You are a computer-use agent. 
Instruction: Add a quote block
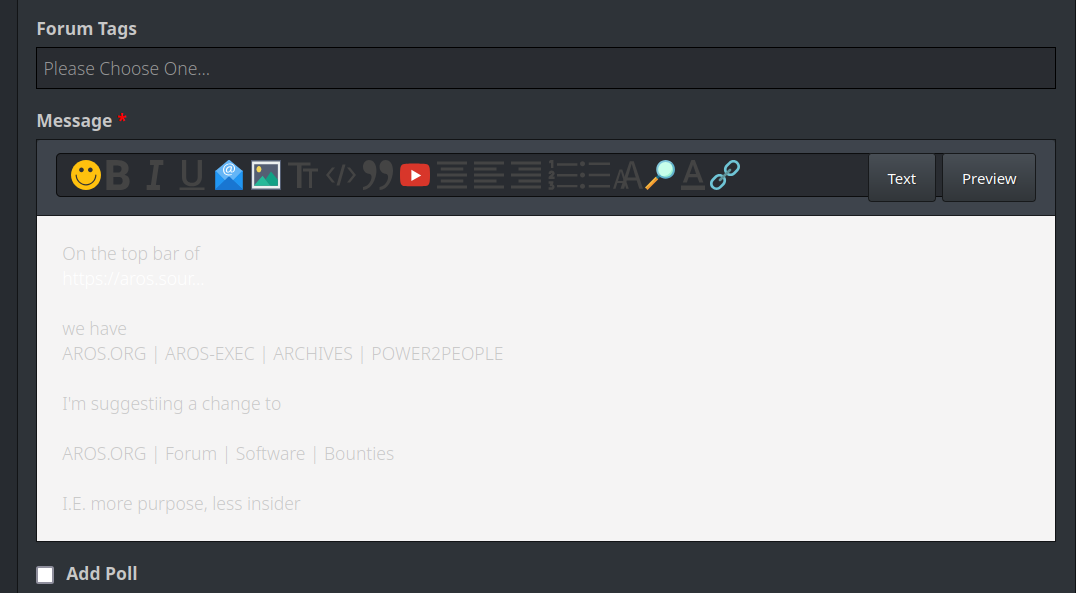(x=377, y=176)
